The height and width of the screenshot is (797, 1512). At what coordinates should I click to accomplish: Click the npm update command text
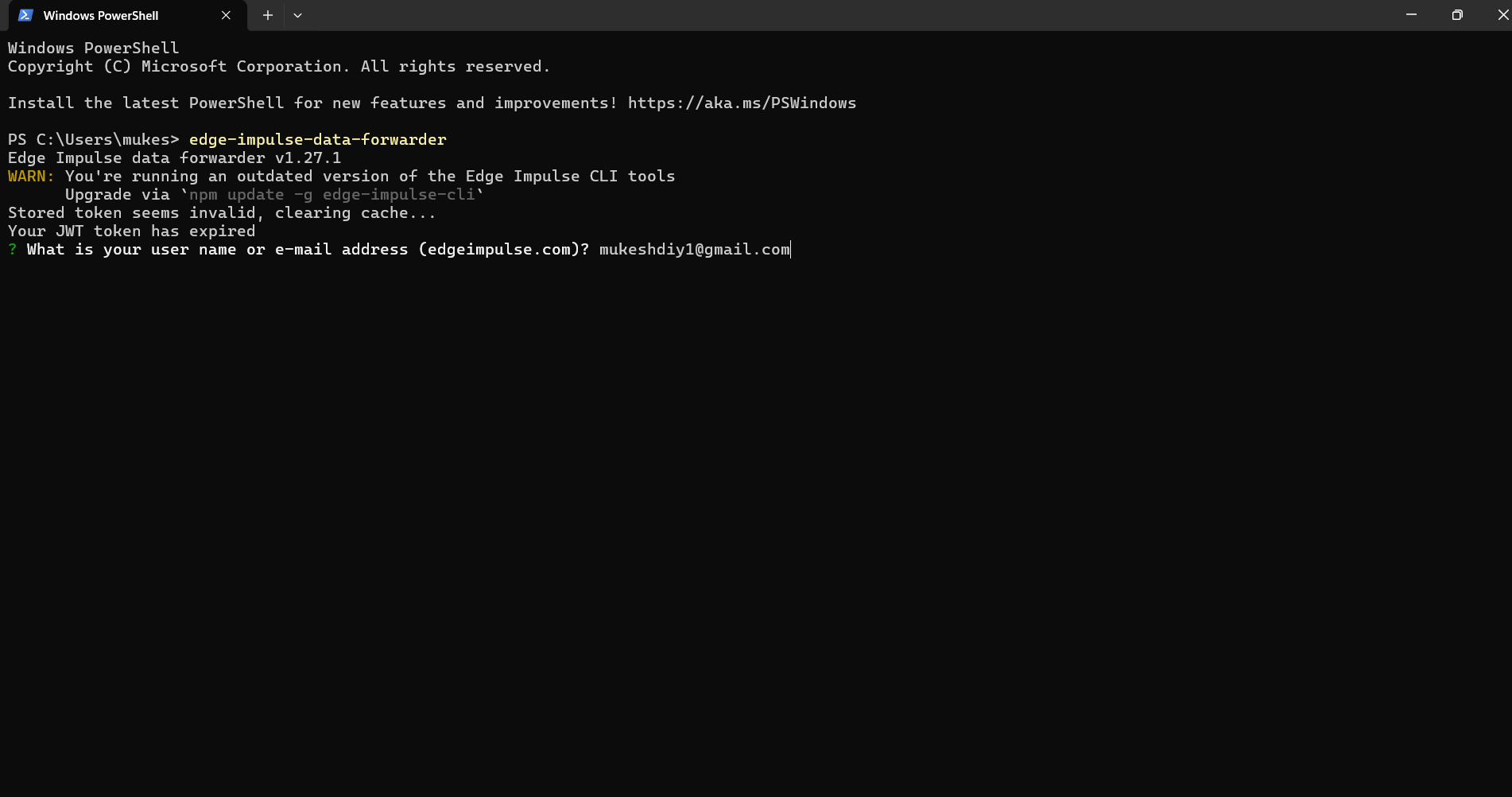coord(331,195)
